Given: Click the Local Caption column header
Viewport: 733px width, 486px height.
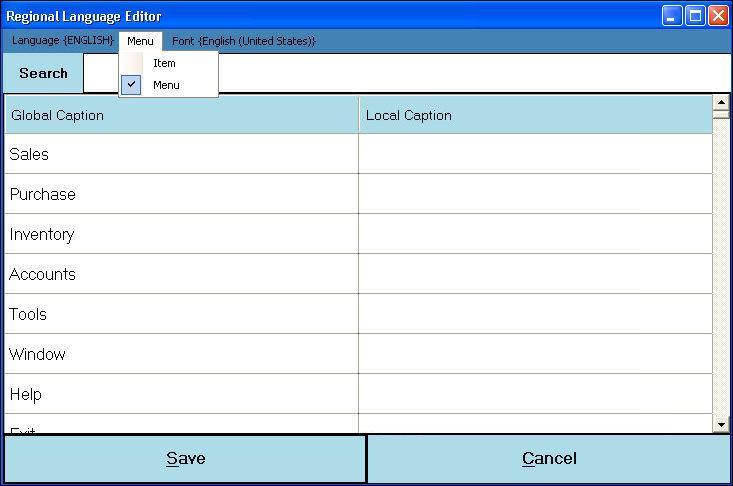Looking at the screenshot, I should [535, 115].
